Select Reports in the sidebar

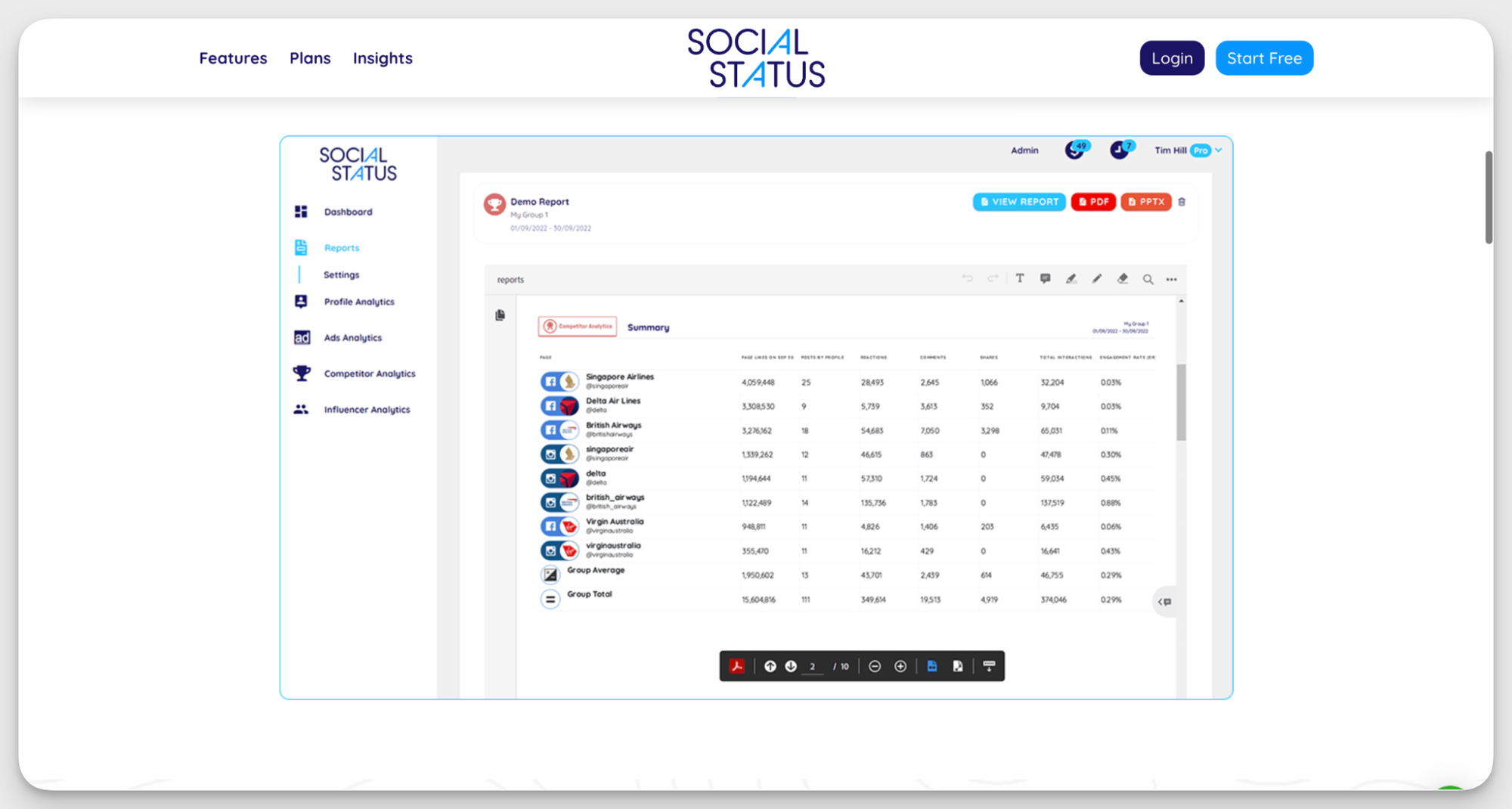click(342, 248)
